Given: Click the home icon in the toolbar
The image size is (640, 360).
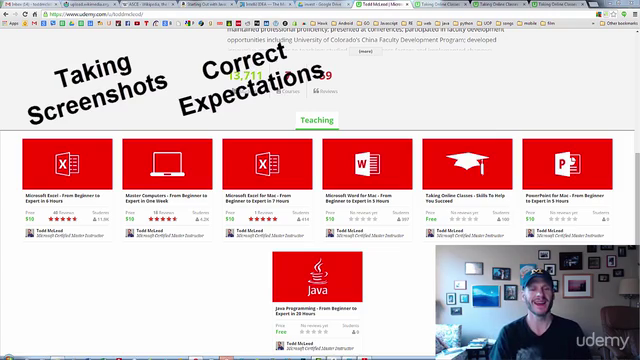Looking at the screenshot, I should tap(35, 14).
